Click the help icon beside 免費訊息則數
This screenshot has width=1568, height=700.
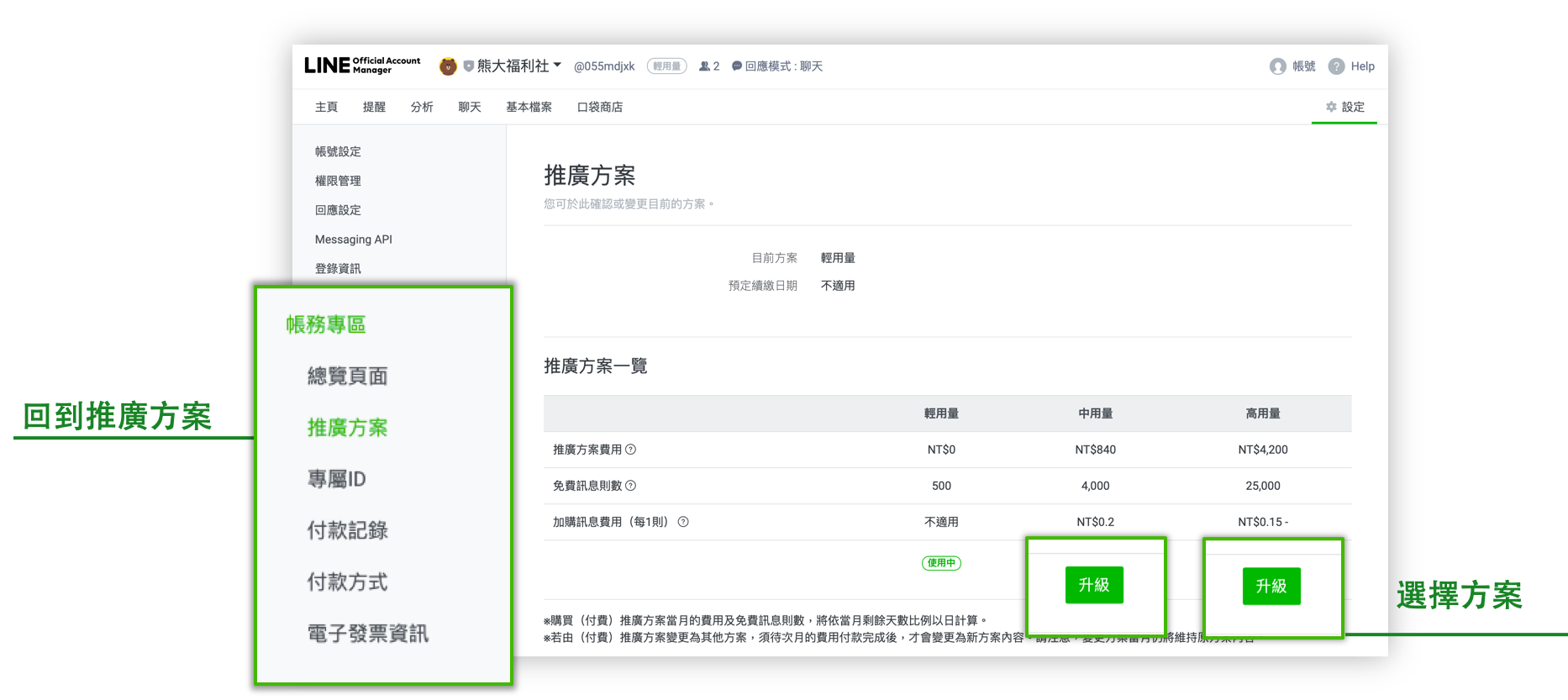click(631, 486)
